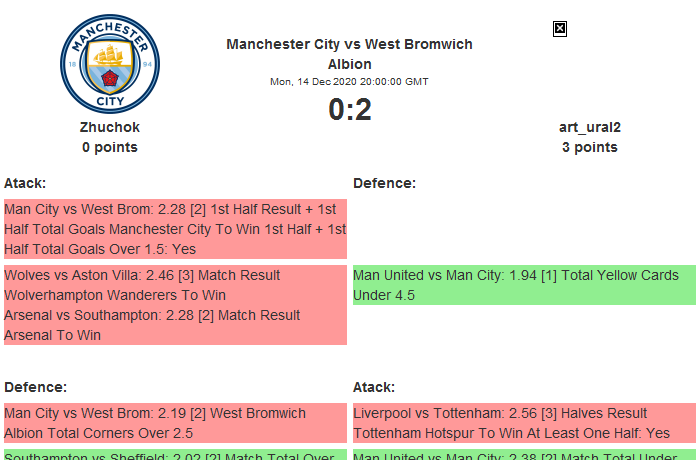Open Zhuchok's player profile

click(110, 127)
